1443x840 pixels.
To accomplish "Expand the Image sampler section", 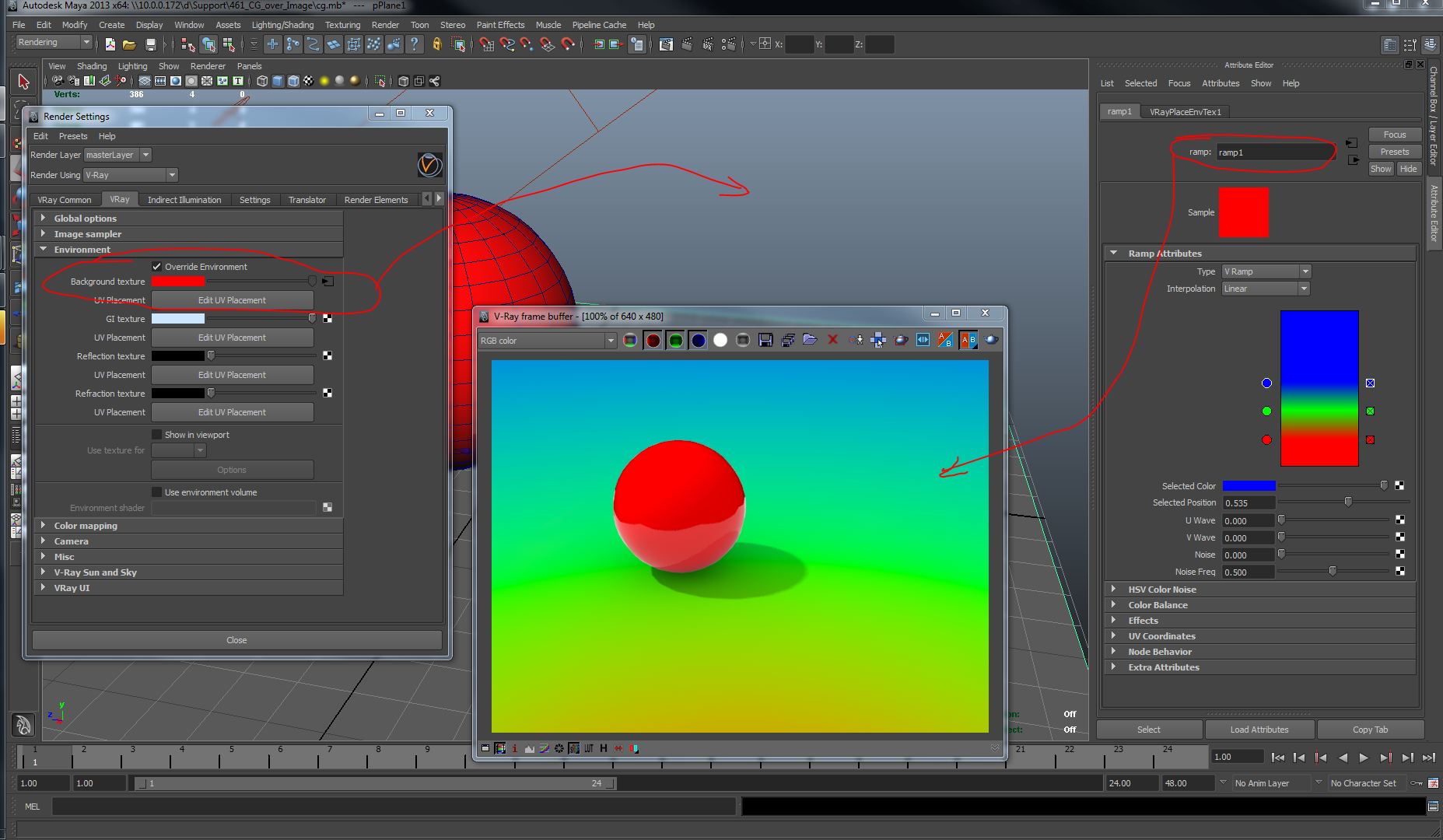I will click(188, 234).
